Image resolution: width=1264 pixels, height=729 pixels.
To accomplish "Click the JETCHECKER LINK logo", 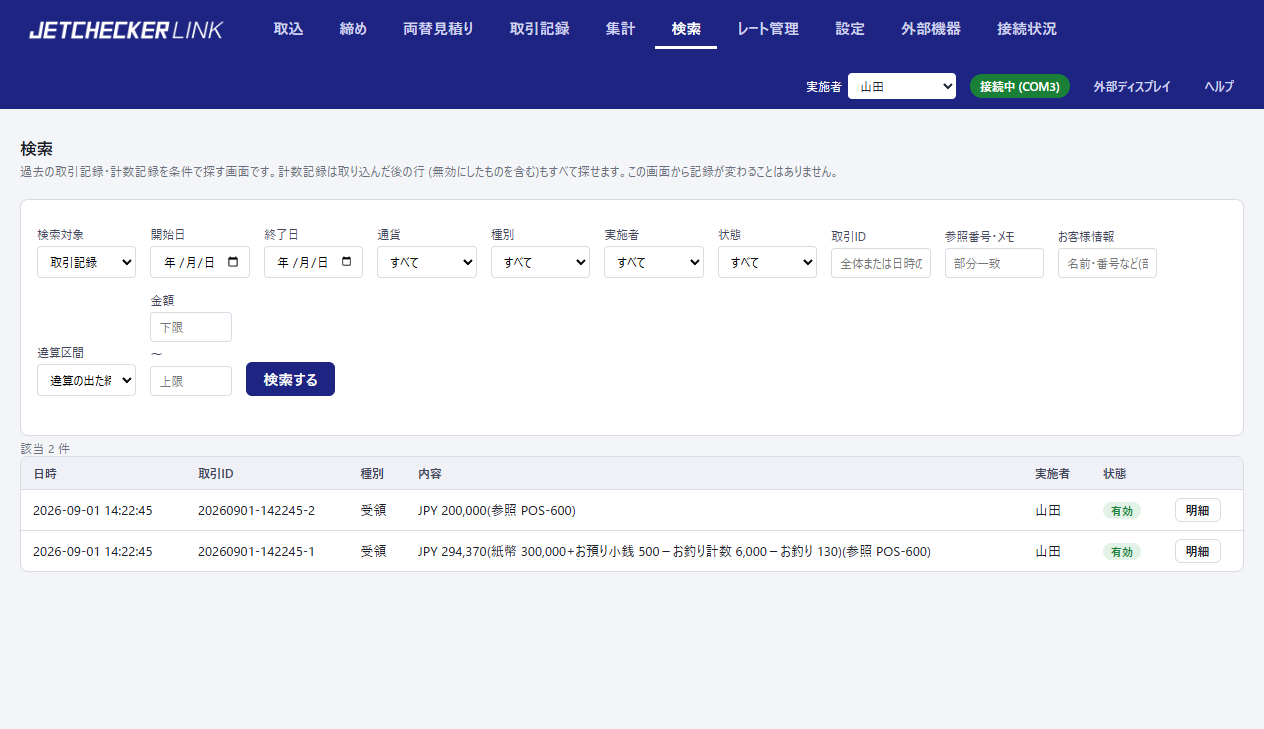I will (x=126, y=30).
